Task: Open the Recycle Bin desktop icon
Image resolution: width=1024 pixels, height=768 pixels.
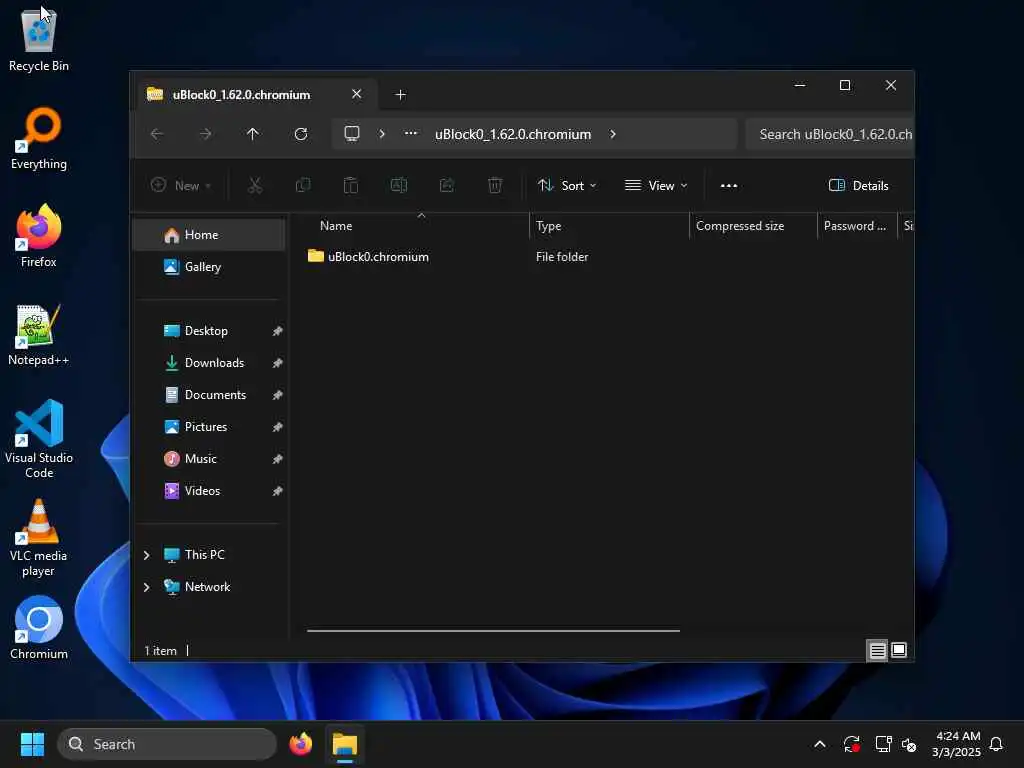Action: pyautogui.click(x=39, y=39)
